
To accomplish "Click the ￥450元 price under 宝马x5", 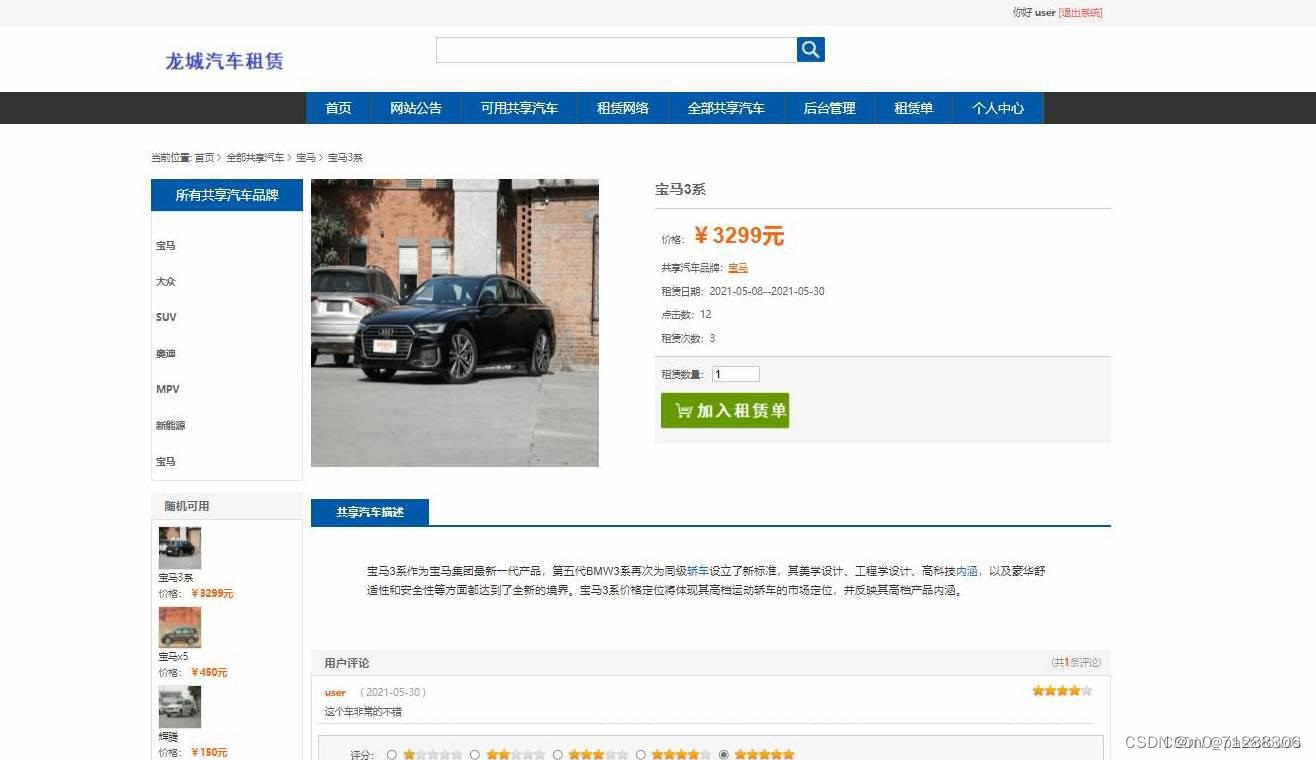I will tap(209, 673).
